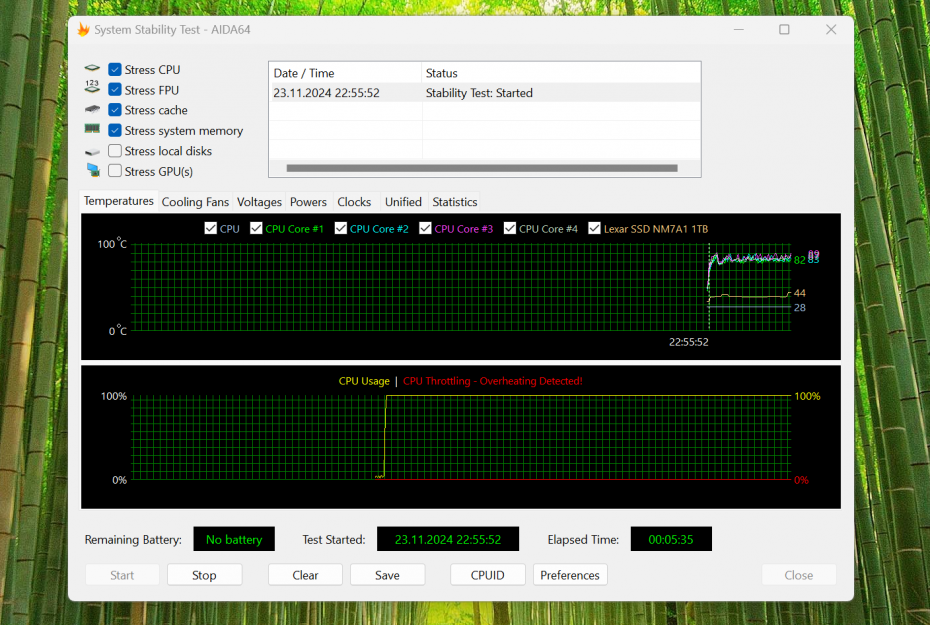Click the 123 icon beside Stress FPU

tap(92, 90)
